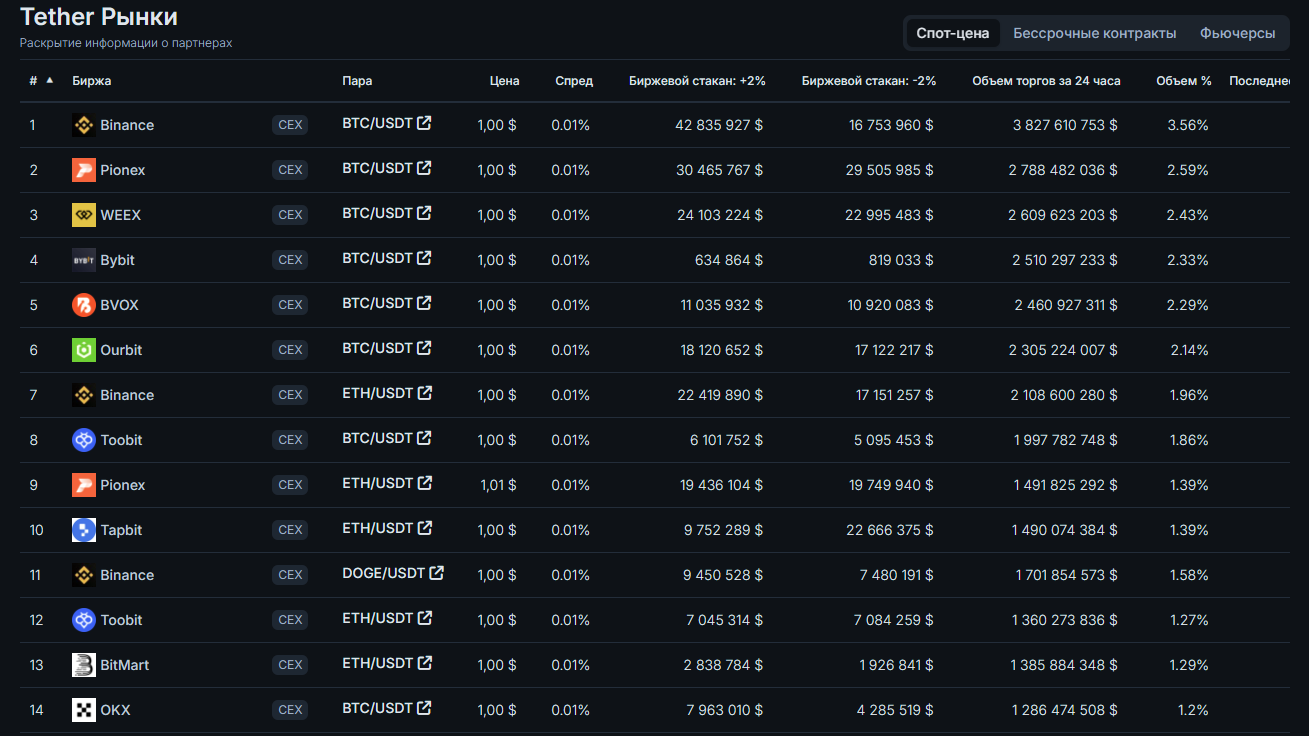Click the Toobit logo in row 12

tap(84, 620)
